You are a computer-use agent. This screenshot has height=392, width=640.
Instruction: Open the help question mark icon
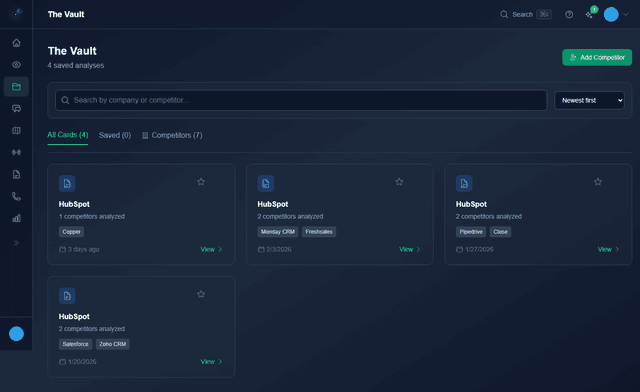pos(569,15)
